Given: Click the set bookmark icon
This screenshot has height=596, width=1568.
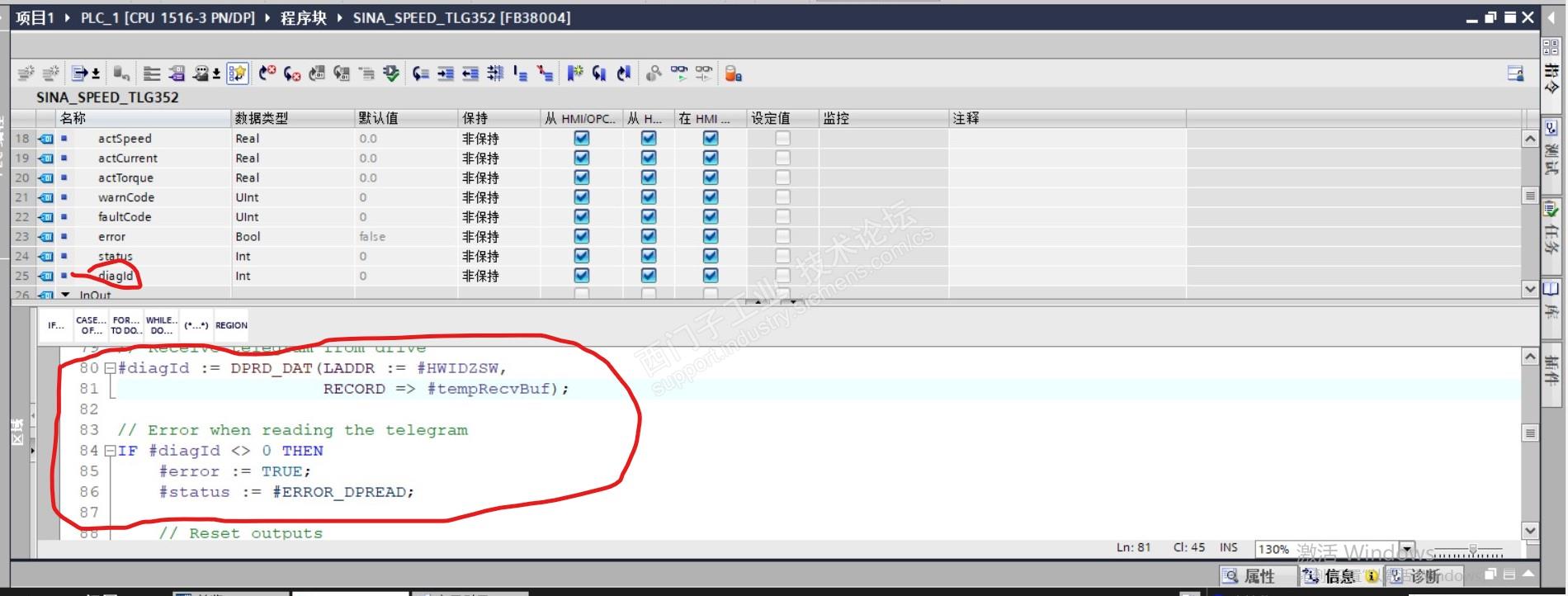Looking at the screenshot, I should pos(574,74).
